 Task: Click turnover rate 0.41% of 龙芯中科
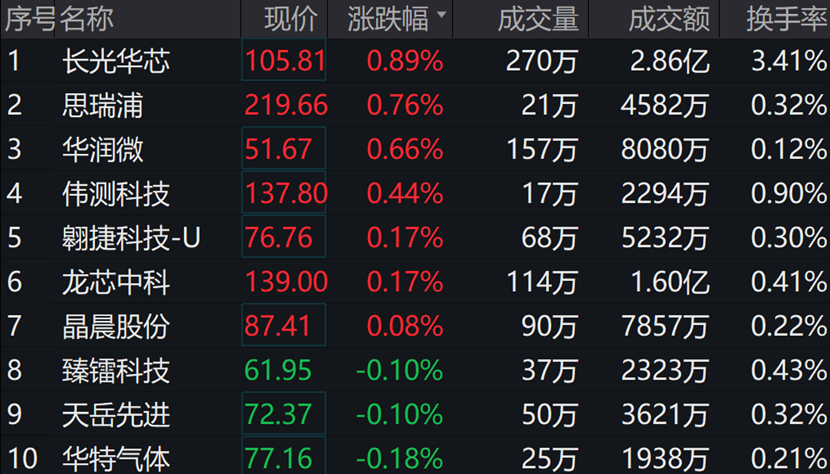[789, 282]
